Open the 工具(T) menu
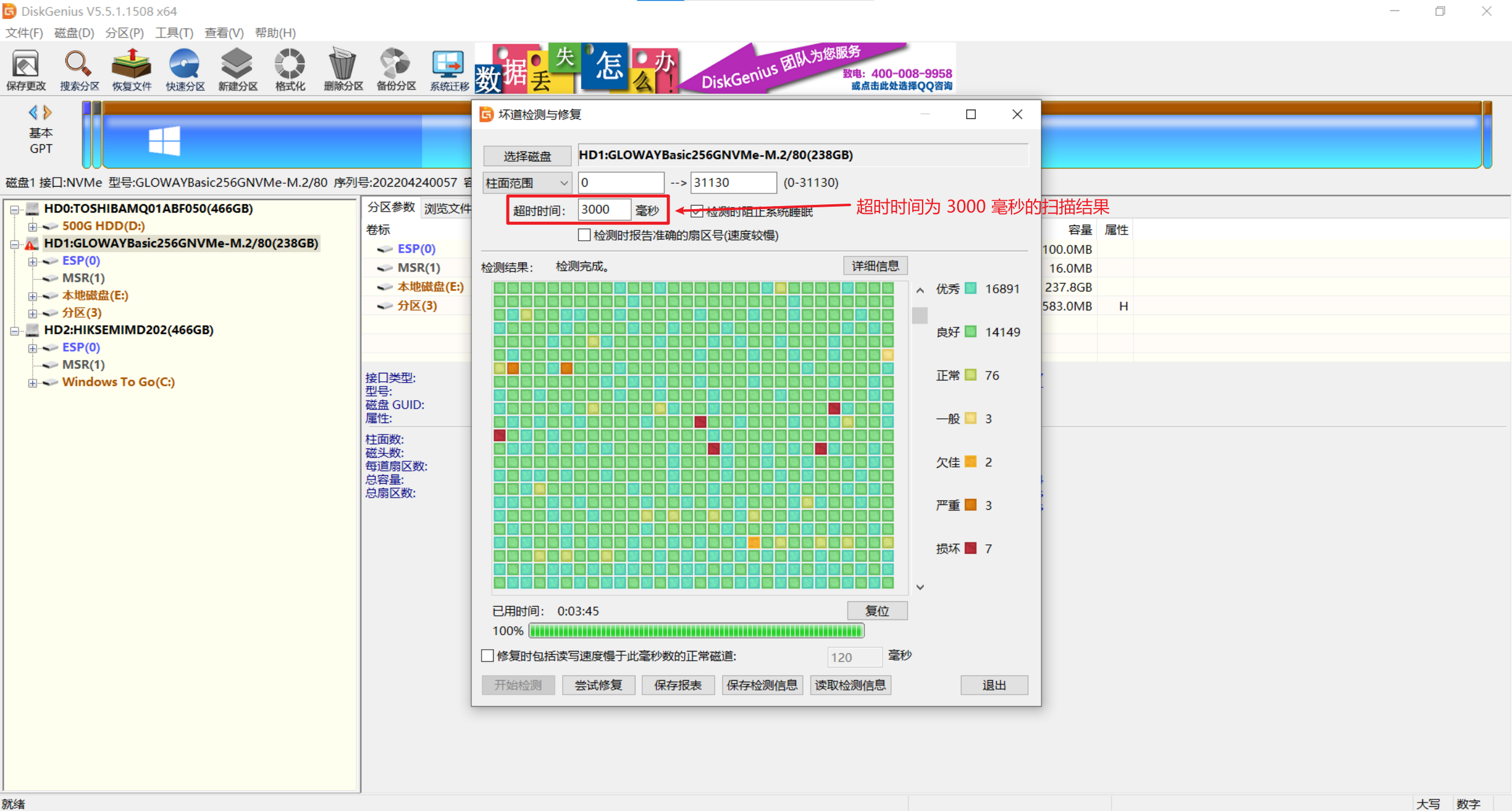The image size is (1512, 811). pyautogui.click(x=173, y=33)
